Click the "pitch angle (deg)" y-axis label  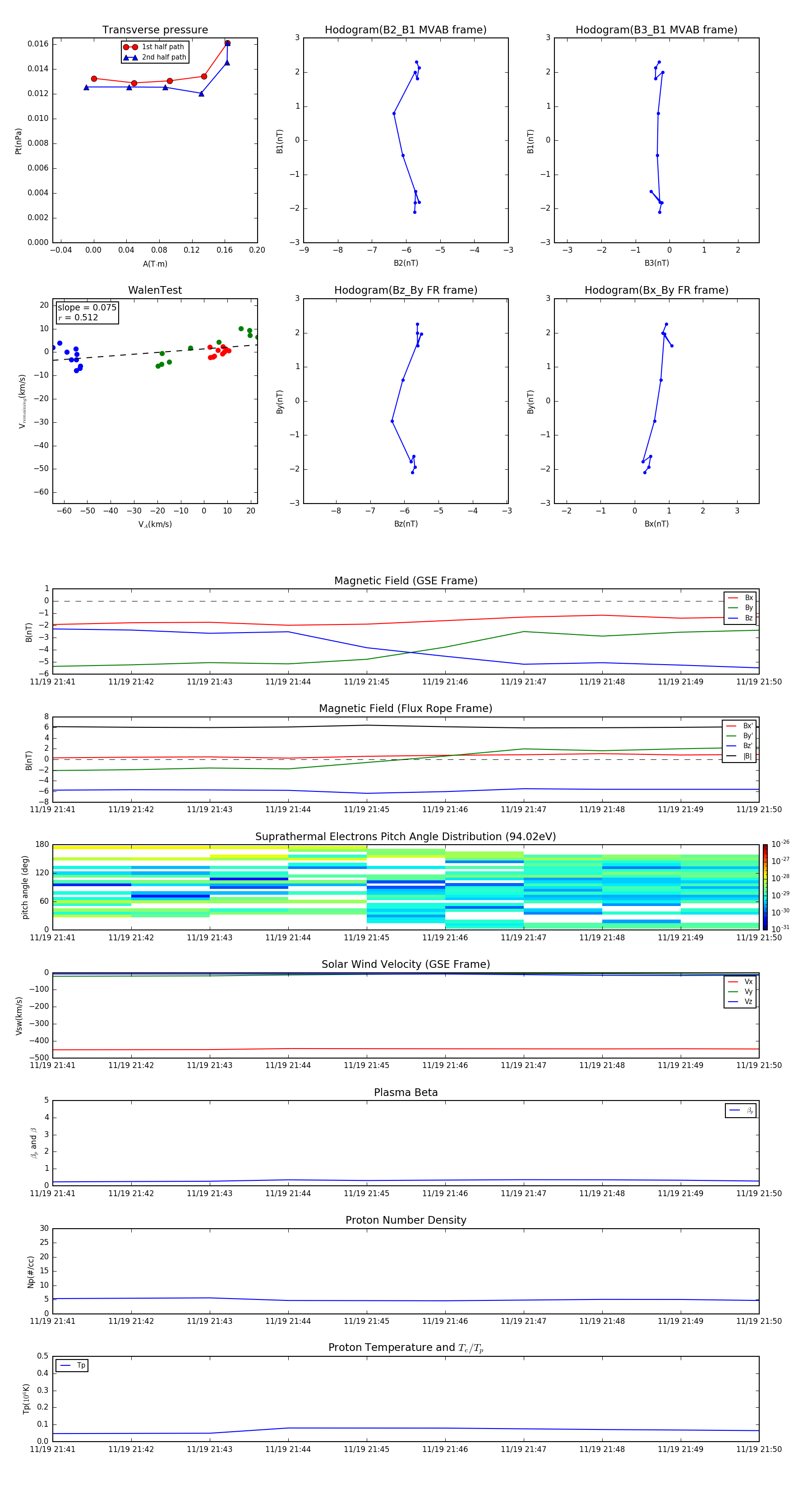pos(25,887)
